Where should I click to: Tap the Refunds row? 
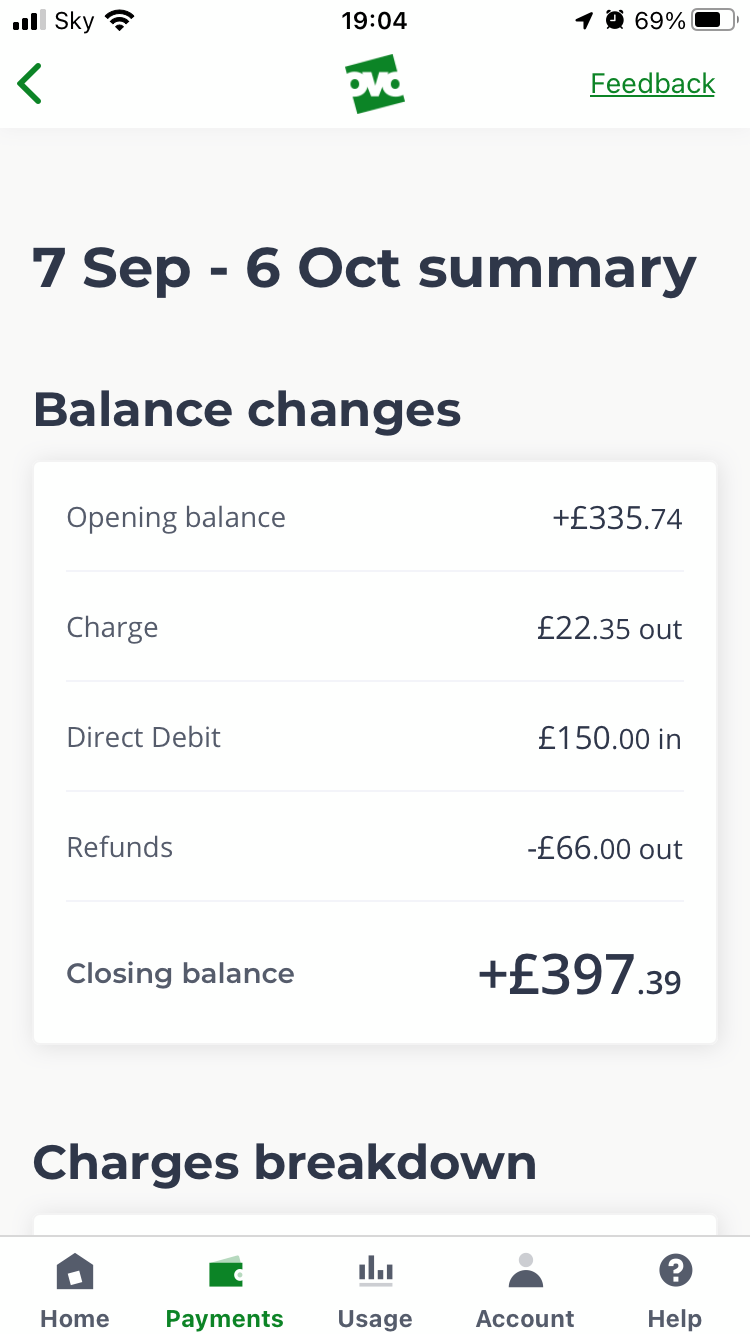(x=375, y=848)
